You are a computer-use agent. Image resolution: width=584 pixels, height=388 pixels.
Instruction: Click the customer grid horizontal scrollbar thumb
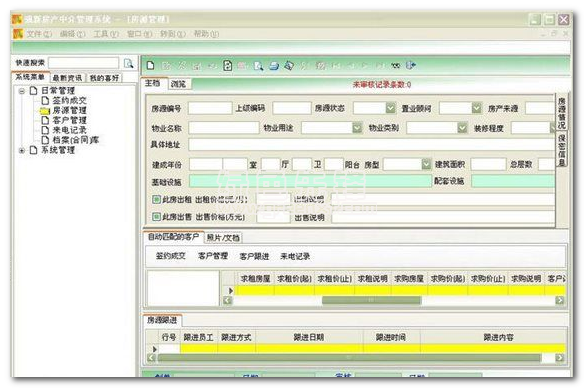(371, 300)
